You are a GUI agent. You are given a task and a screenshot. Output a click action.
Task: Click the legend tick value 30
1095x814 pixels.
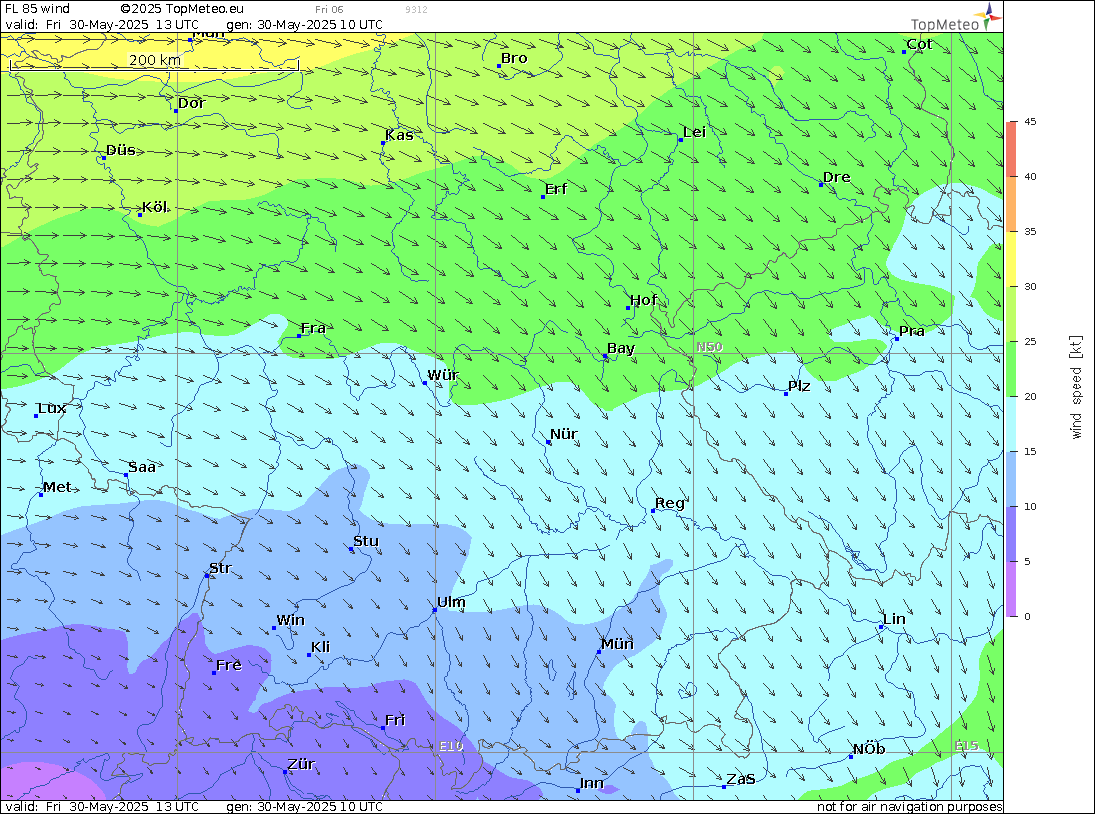(x=1030, y=286)
